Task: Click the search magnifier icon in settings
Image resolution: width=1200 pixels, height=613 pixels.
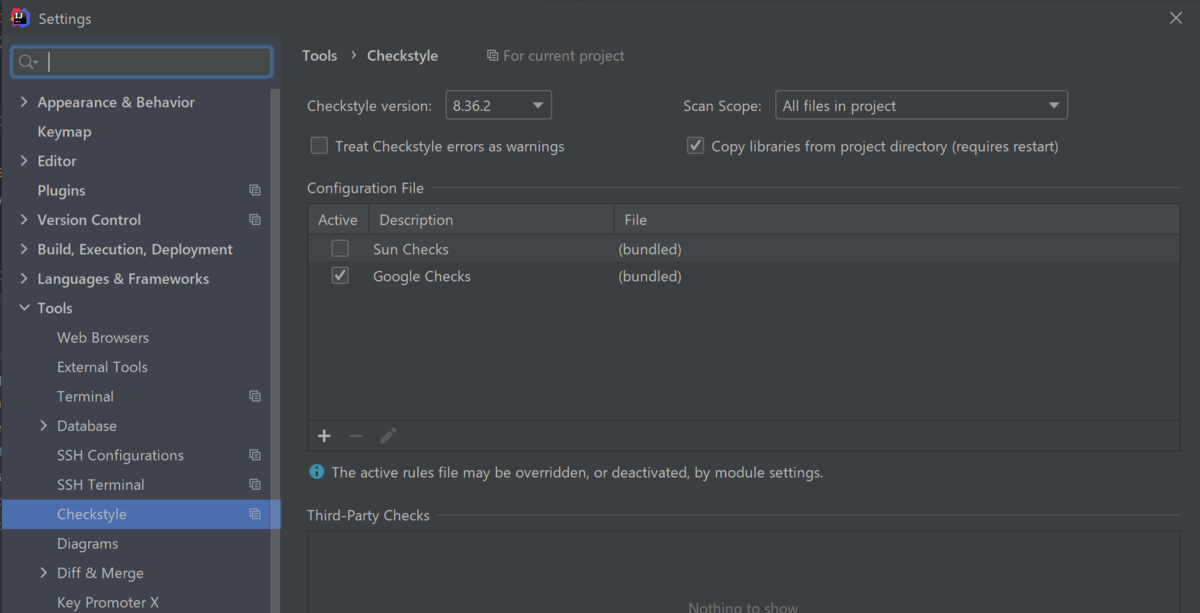Action: 28,62
